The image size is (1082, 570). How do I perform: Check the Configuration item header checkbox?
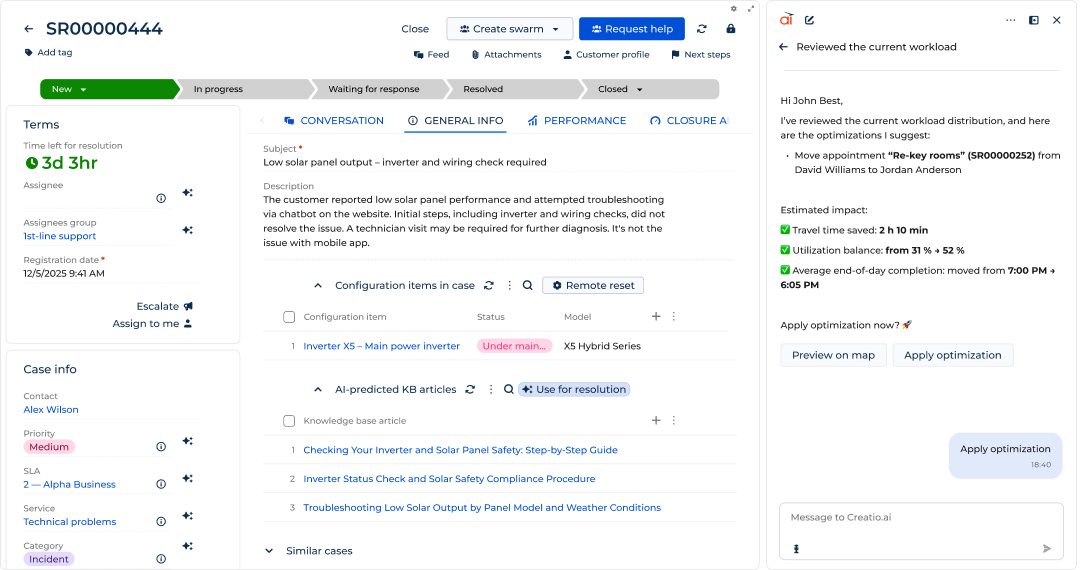click(289, 317)
